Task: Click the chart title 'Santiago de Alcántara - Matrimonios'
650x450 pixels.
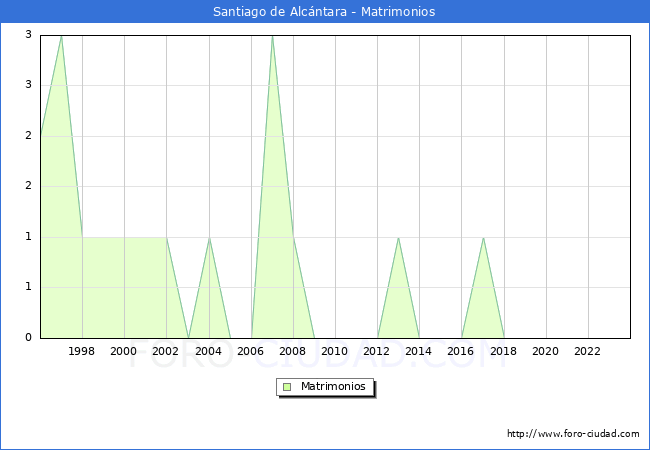Action: [324, 12]
